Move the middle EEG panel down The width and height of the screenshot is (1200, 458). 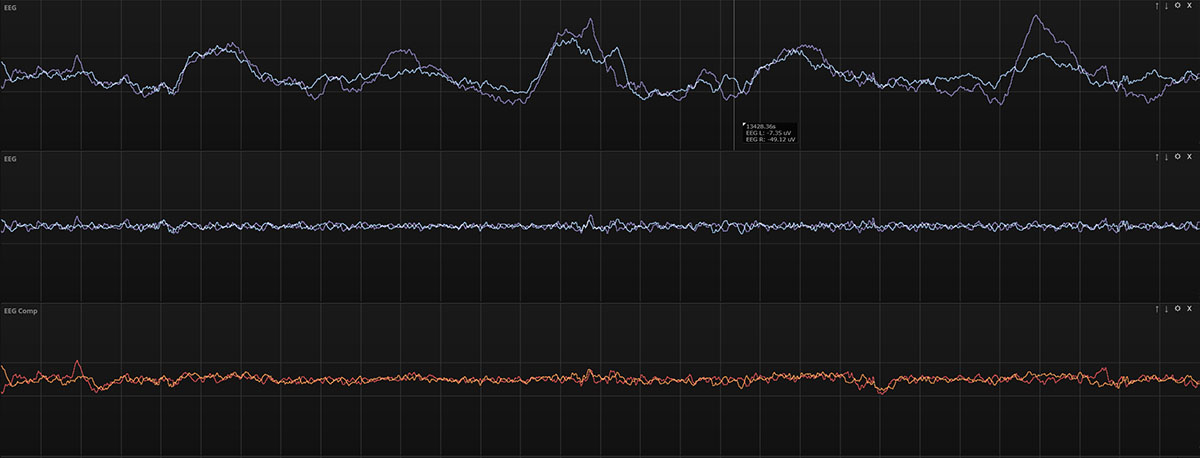(1166, 158)
